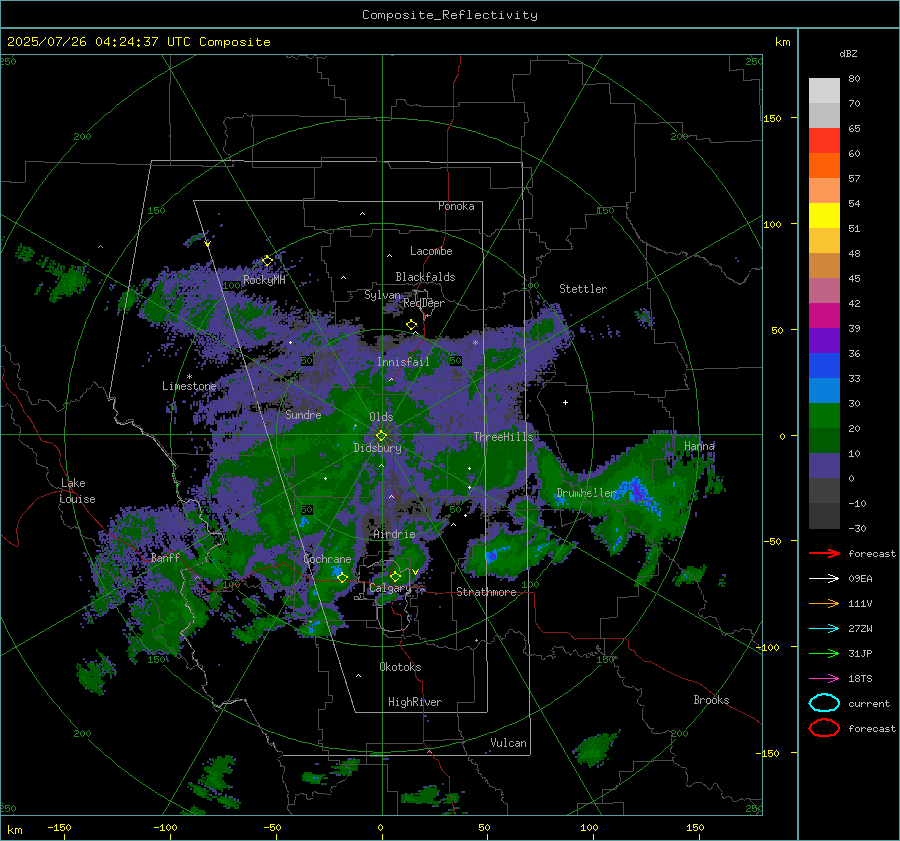Click the -30 dBZ scale value
This screenshot has width=900, height=841.
tap(857, 528)
